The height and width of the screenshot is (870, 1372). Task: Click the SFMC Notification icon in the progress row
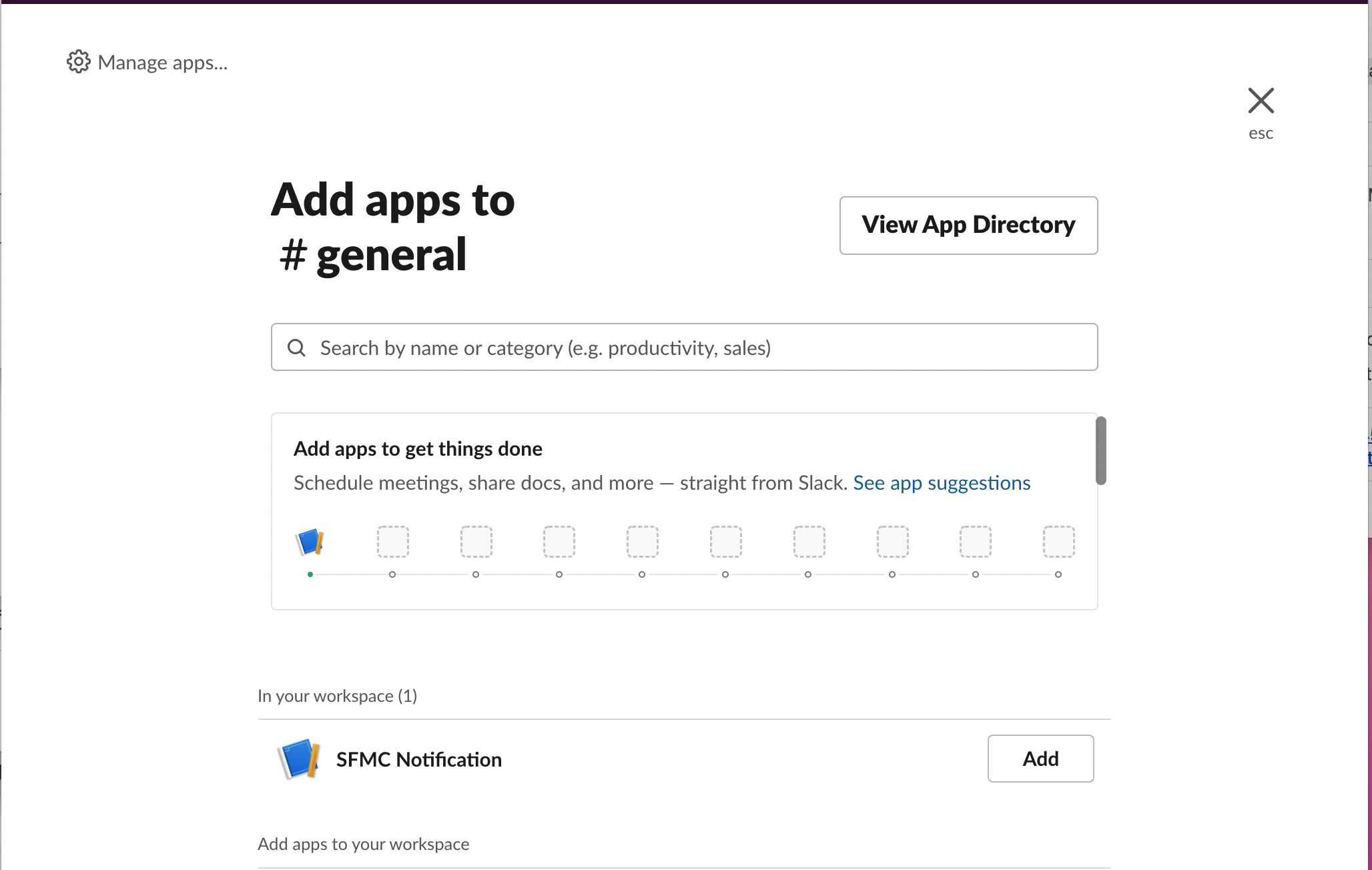[310, 542]
